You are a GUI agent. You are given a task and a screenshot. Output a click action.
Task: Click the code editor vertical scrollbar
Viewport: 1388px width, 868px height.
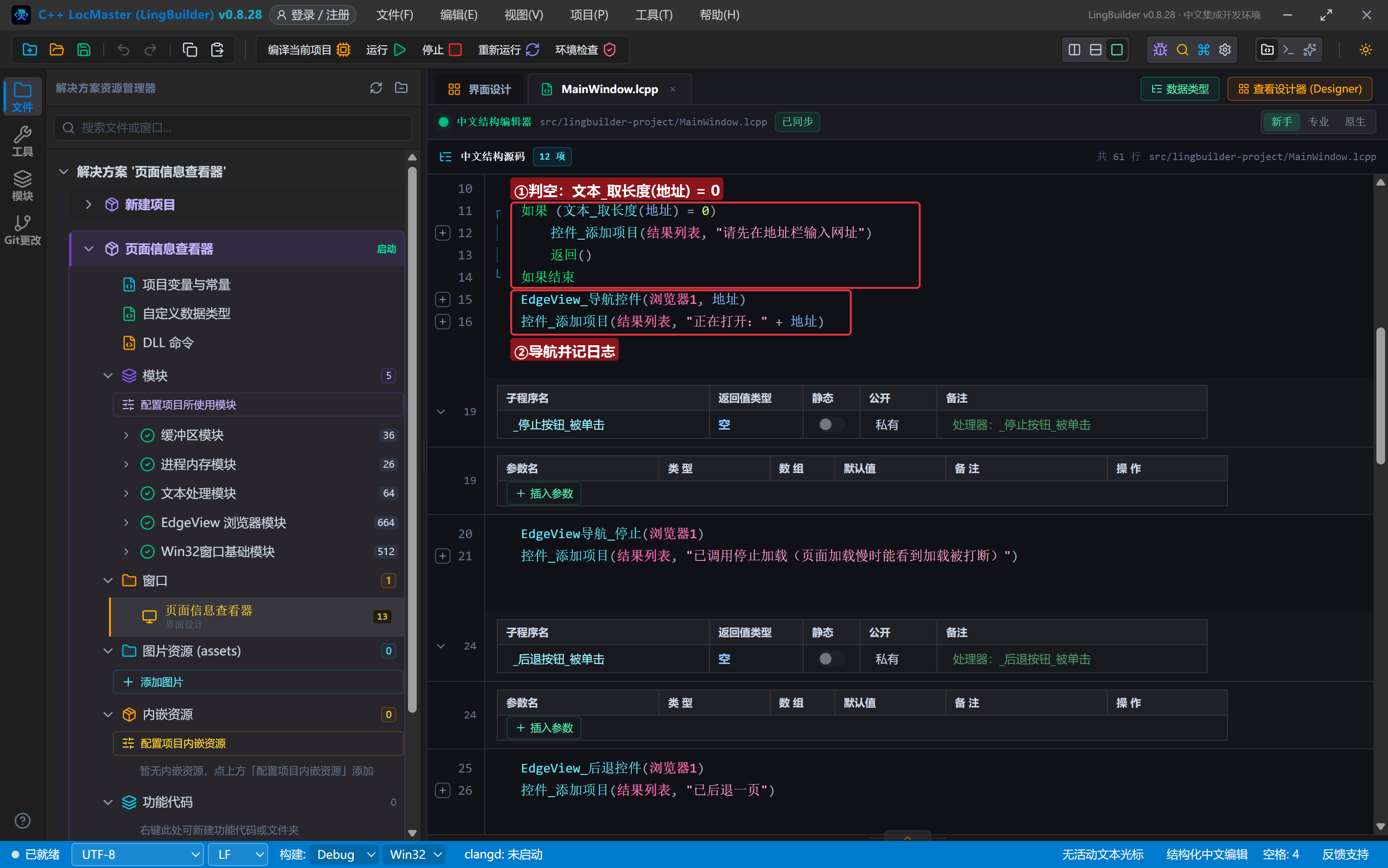1380,396
